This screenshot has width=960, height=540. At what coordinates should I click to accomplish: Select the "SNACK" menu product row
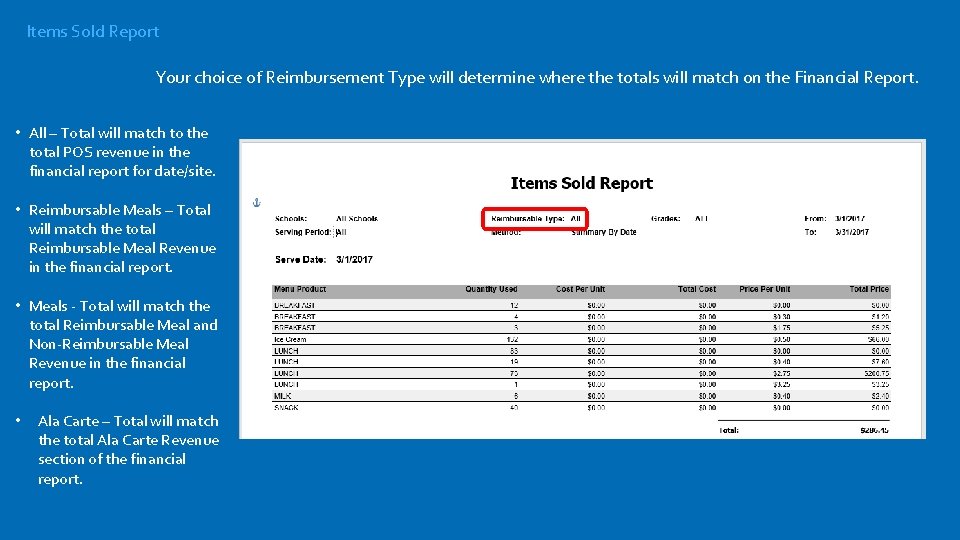(581, 408)
